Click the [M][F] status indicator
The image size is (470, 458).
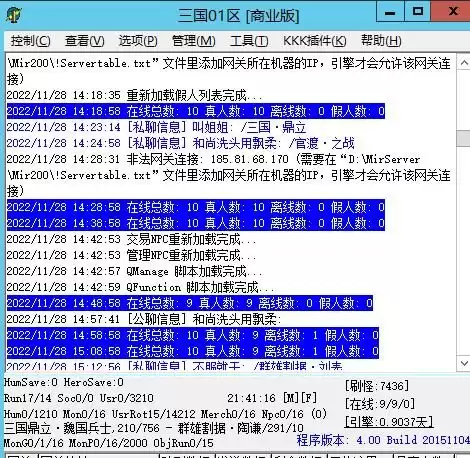coord(299,398)
